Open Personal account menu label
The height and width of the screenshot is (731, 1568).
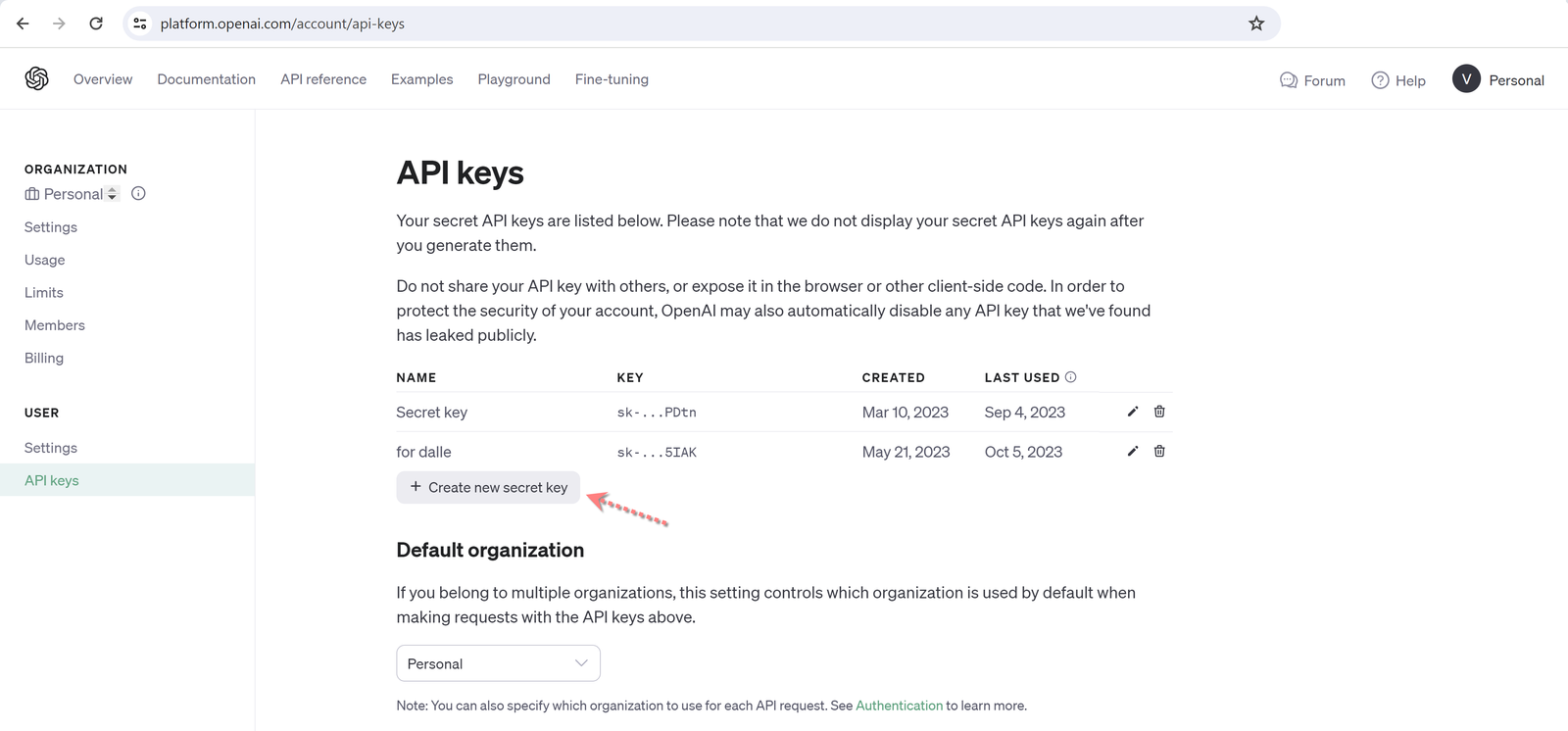pos(1516,80)
